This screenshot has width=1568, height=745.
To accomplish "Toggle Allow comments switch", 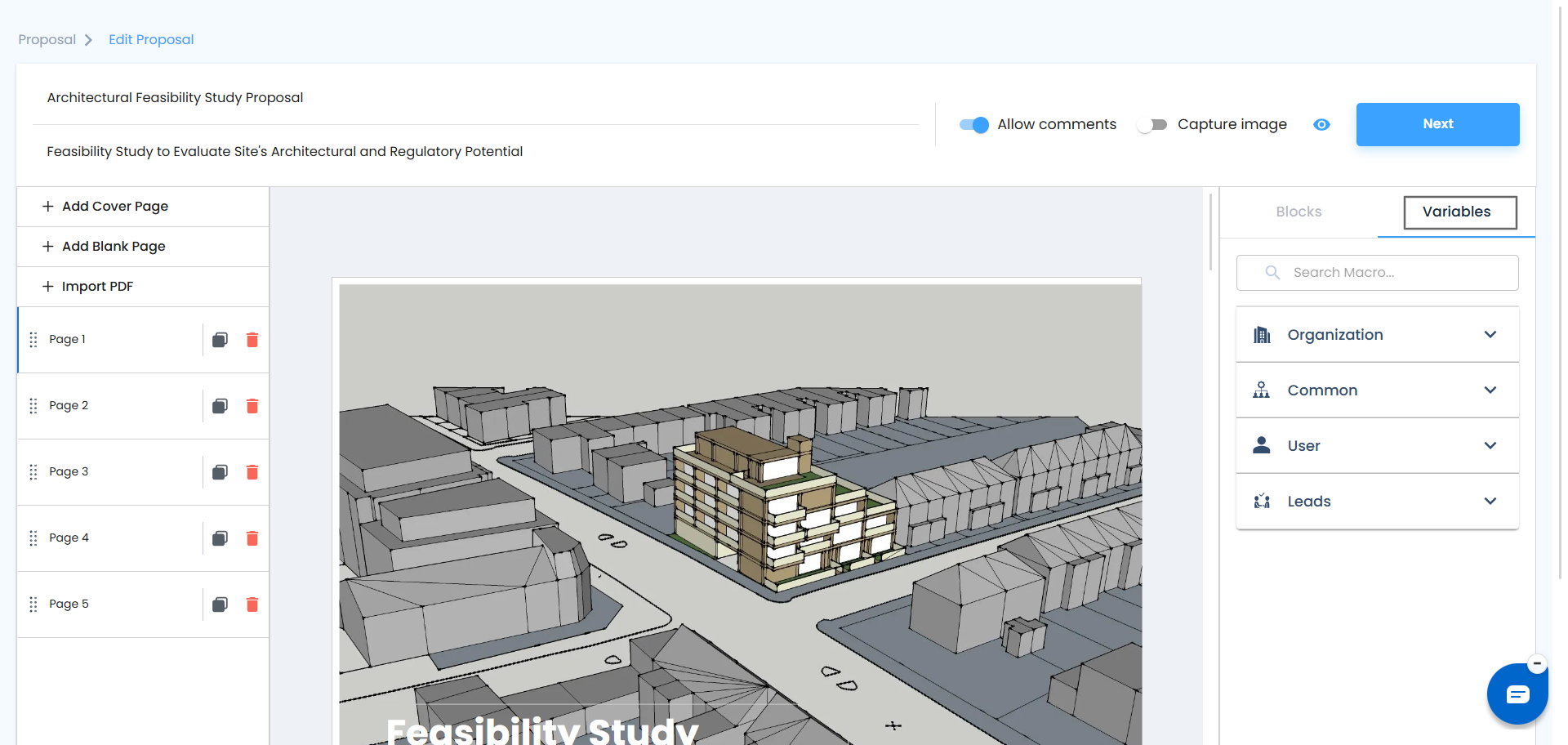I will click(974, 124).
